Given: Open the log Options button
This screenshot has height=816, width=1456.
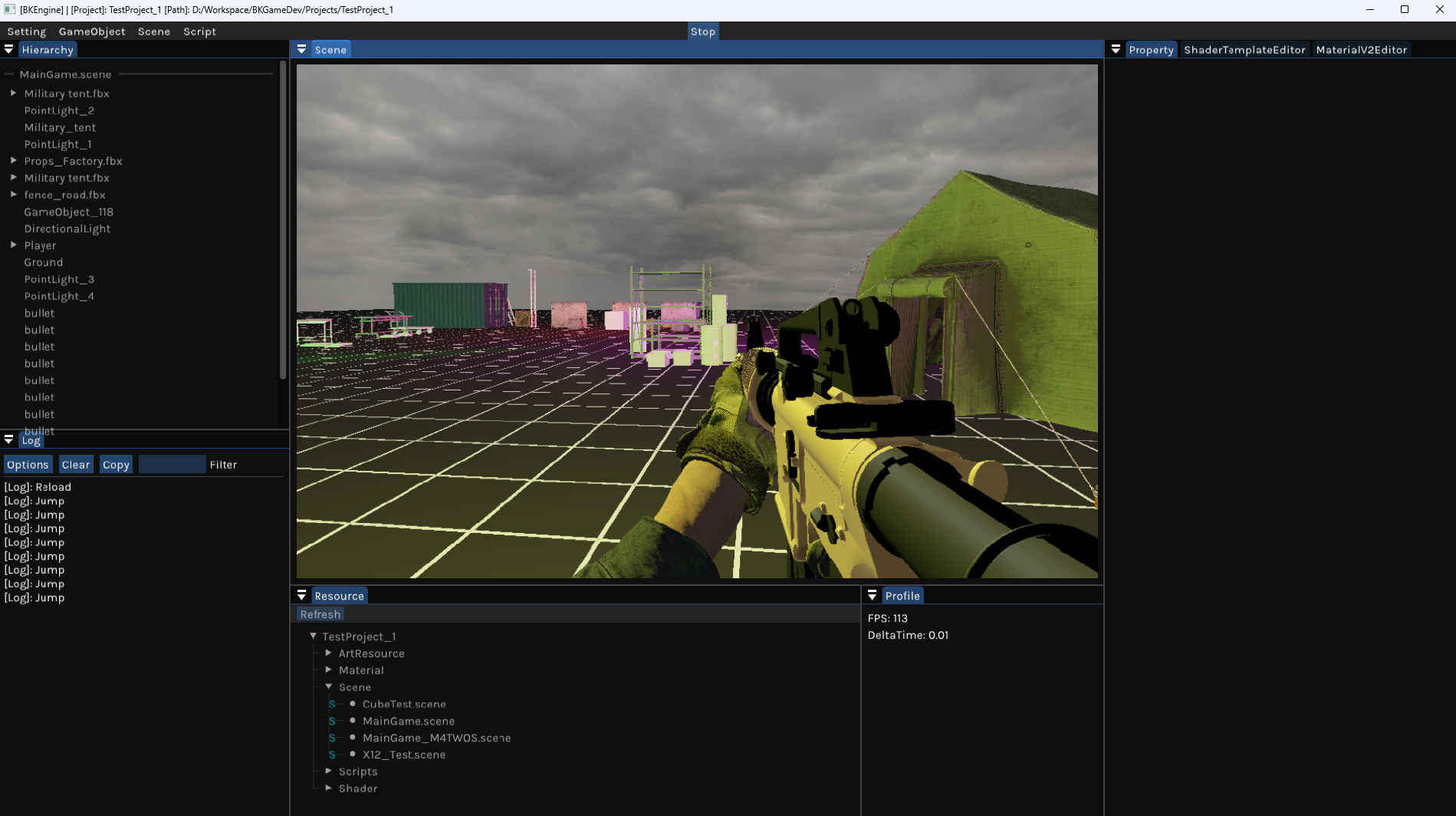Looking at the screenshot, I should pos(28,465).
